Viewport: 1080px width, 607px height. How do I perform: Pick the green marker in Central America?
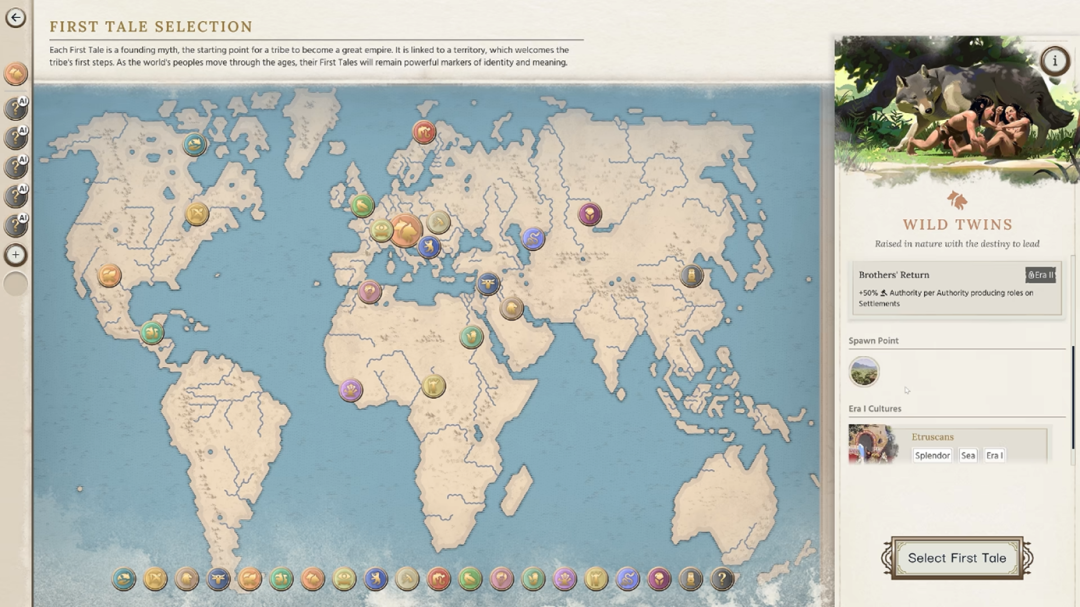[x=152, y=333]
